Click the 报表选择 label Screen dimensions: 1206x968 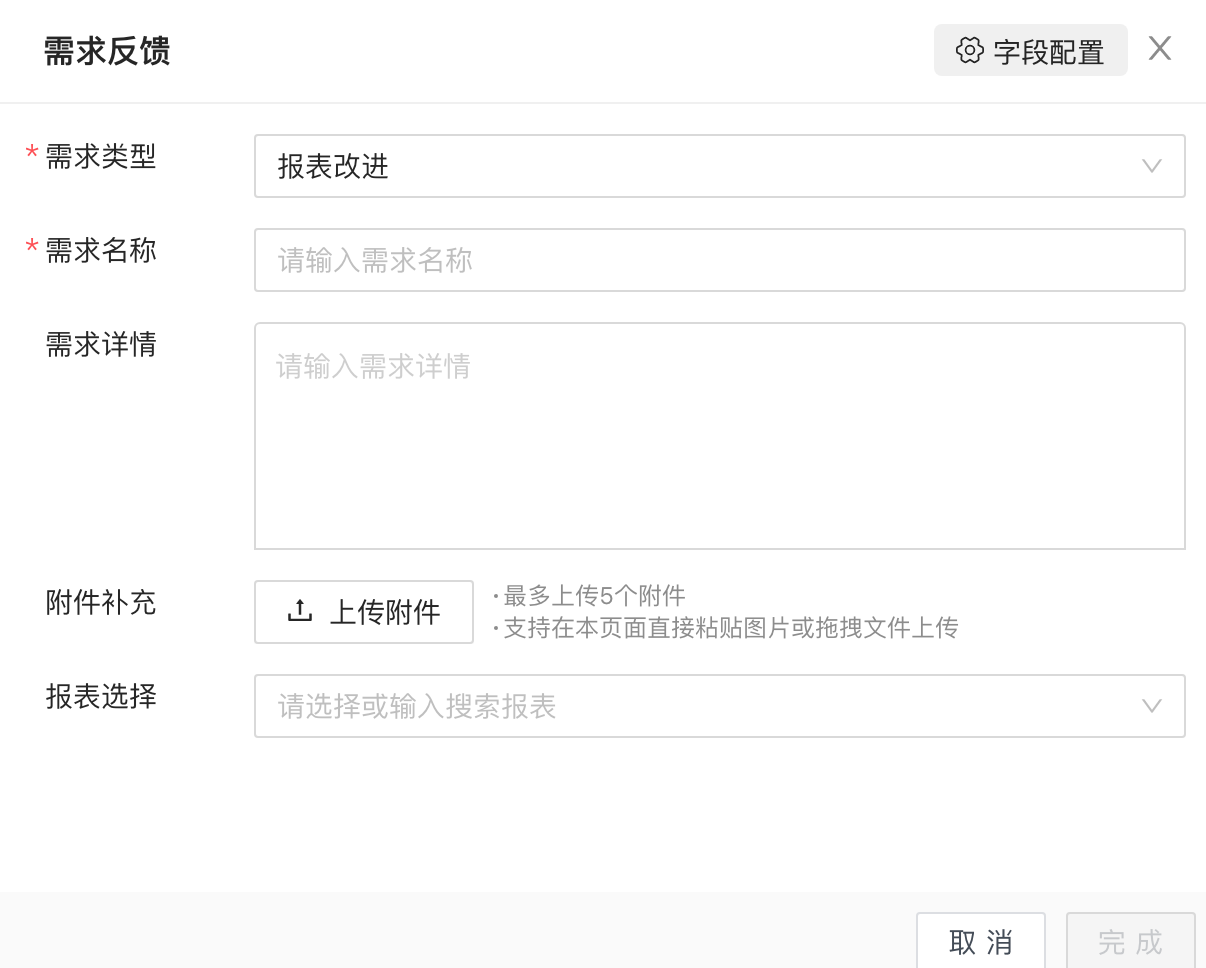coord(101,696)
